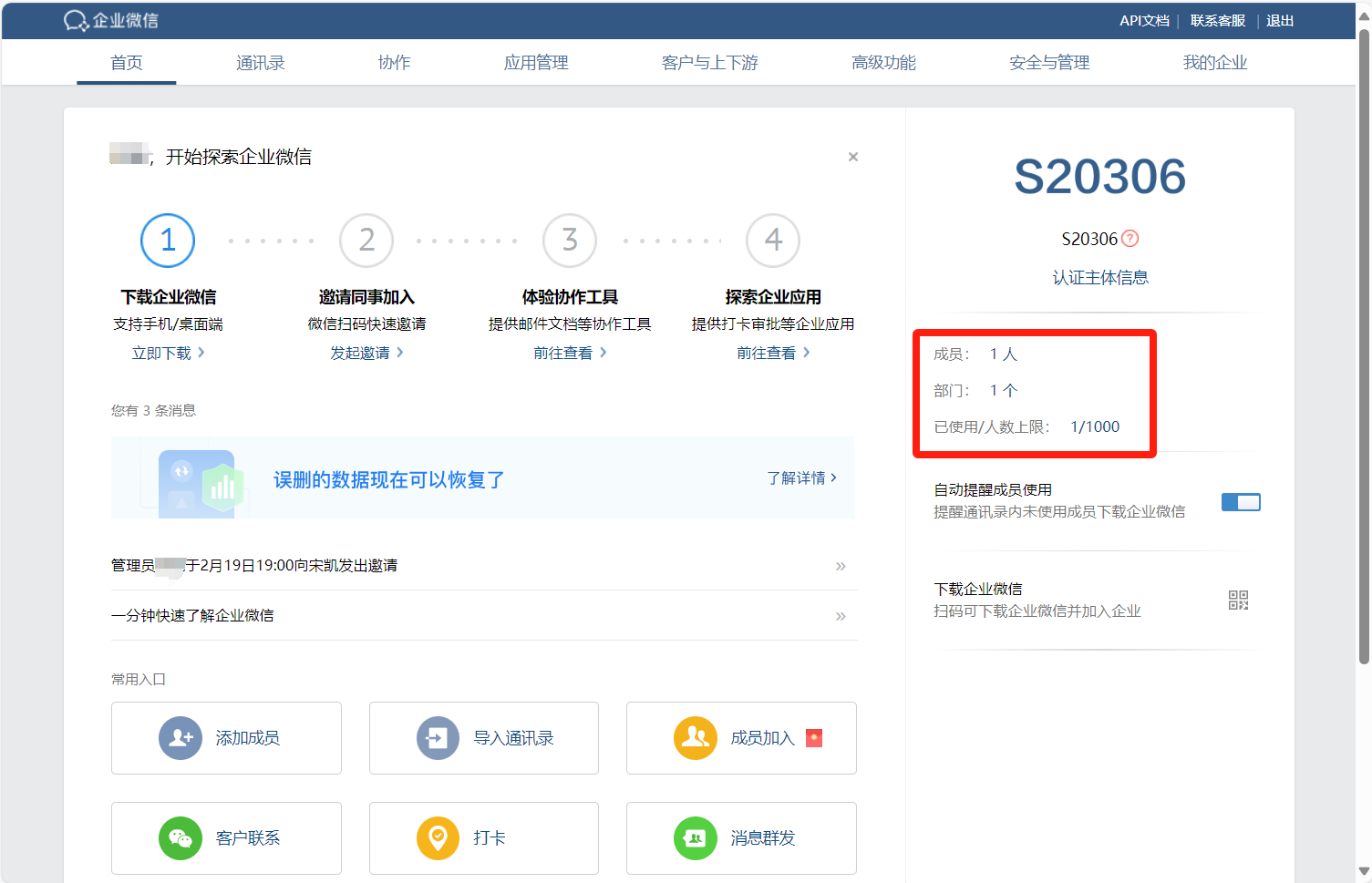Open the 应用管理 tab
This screenshot has width=1372, height=883.
click(536, 62)
